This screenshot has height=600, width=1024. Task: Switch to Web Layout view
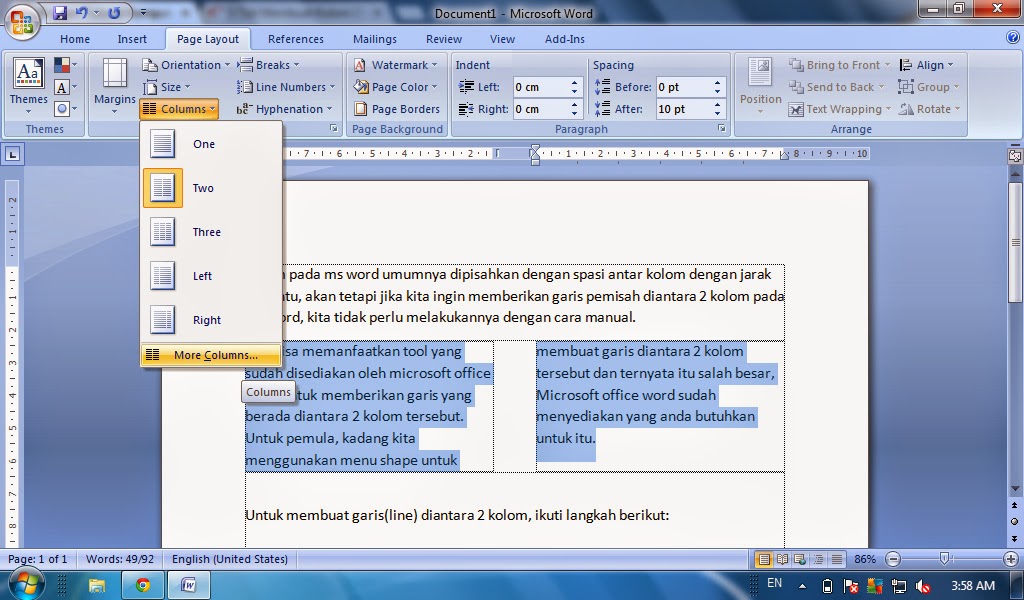click(800, 559)
